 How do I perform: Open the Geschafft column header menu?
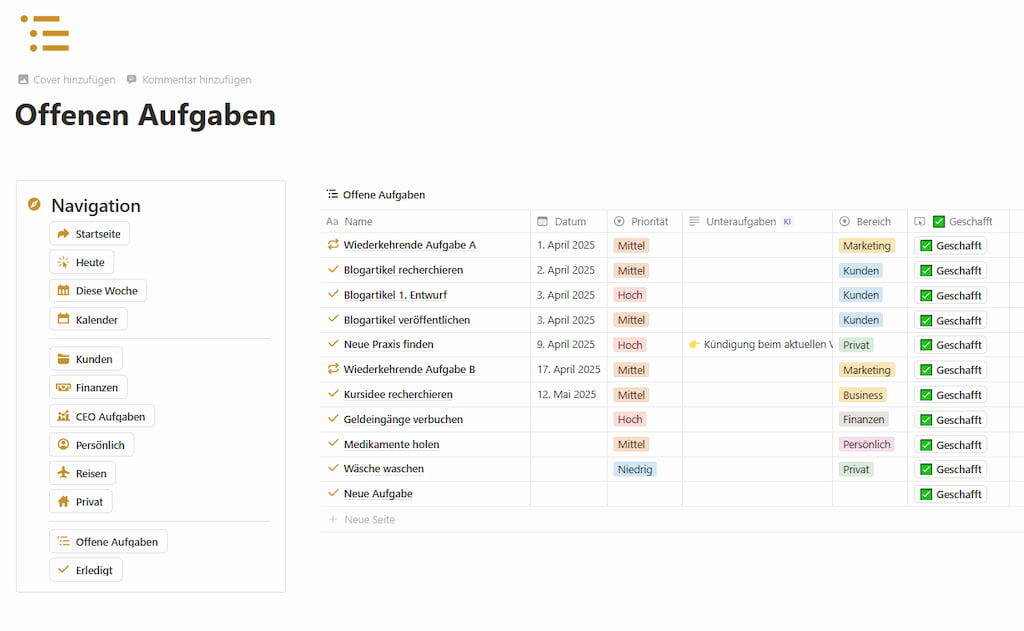(x=958, y=221)
